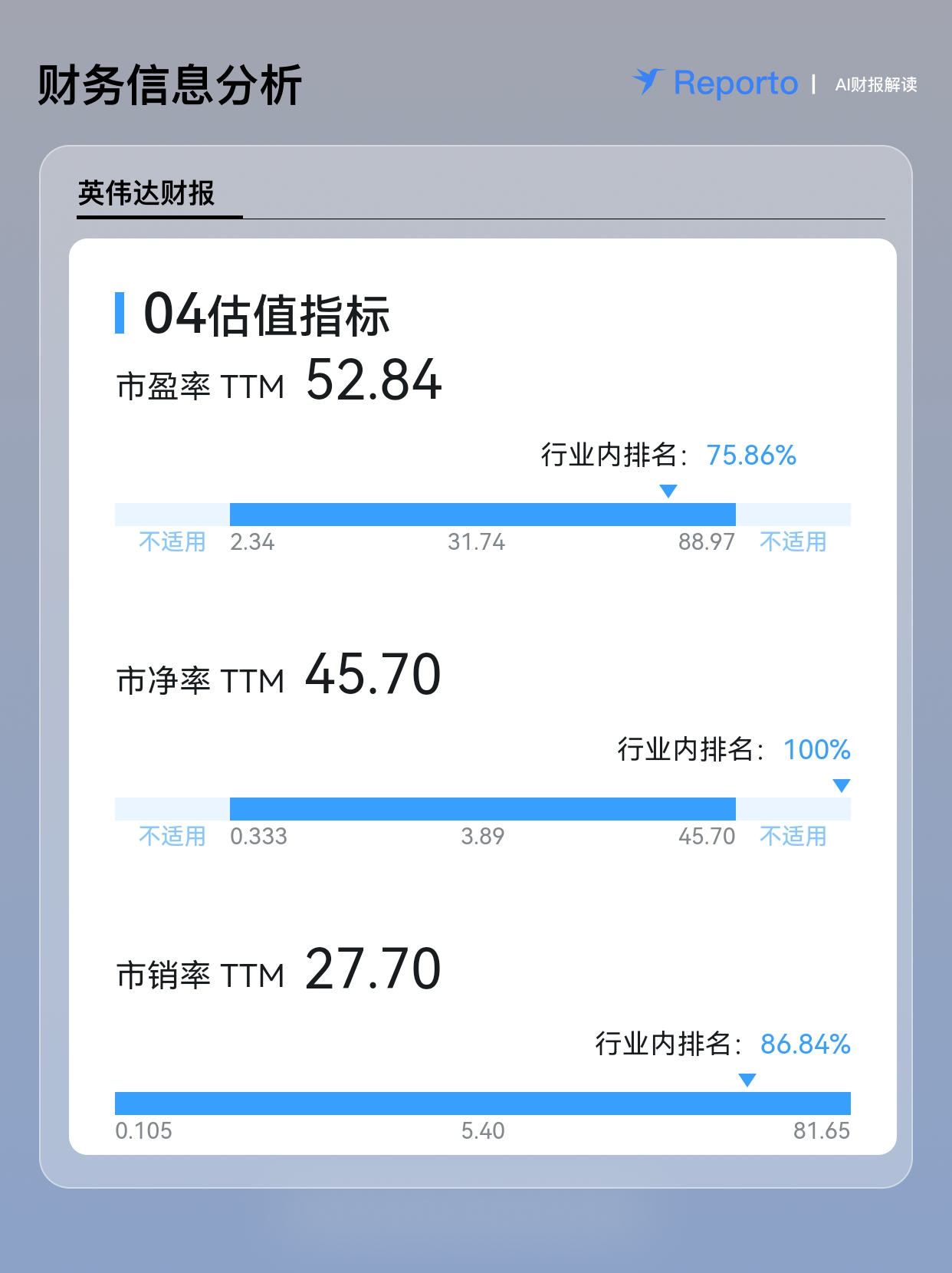This screenshot has height=1273, width=952.
Task: Click the 市销率 TTM range bar
Action: [483, 1104]
